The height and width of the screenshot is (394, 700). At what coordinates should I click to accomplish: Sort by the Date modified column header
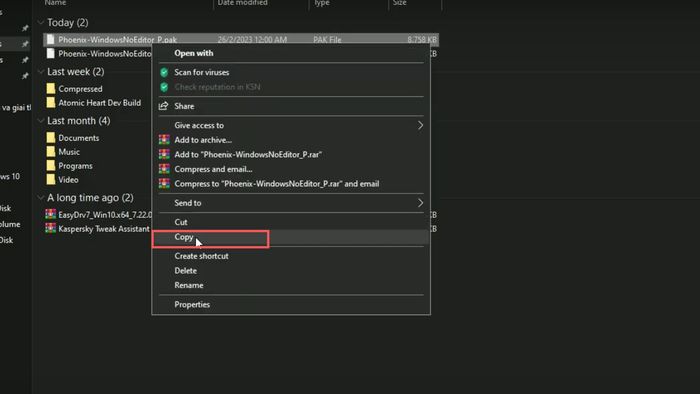pos(242,3)
